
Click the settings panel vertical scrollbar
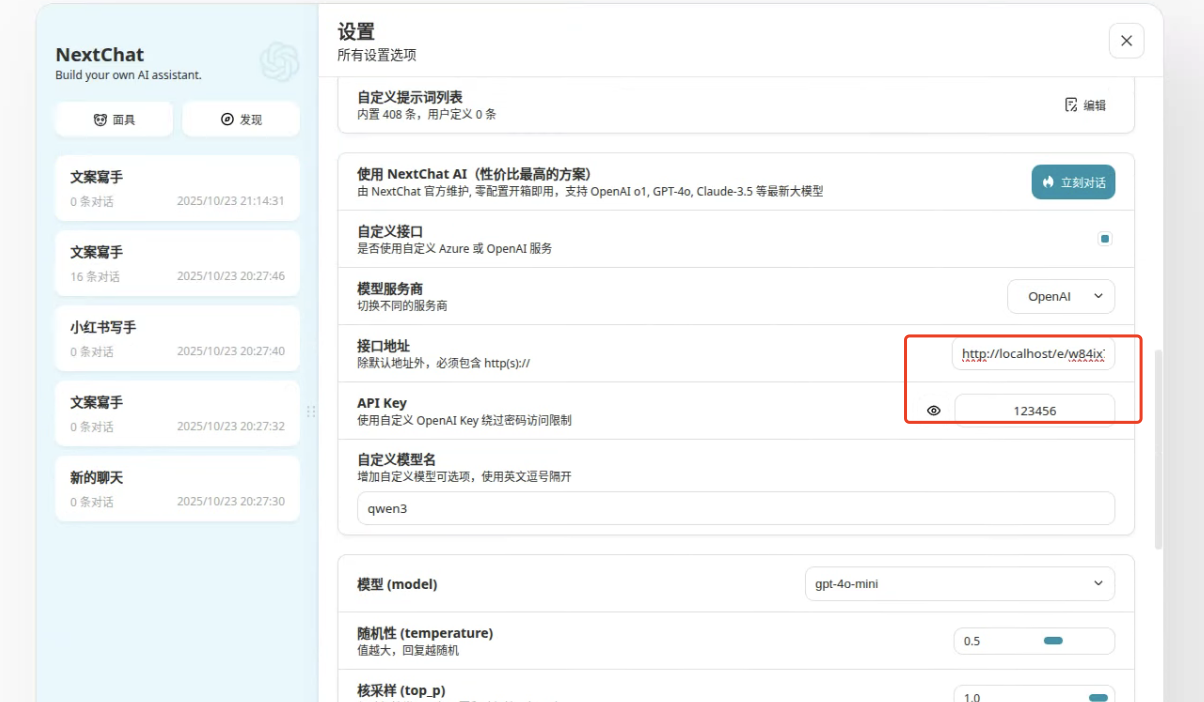1159,449
